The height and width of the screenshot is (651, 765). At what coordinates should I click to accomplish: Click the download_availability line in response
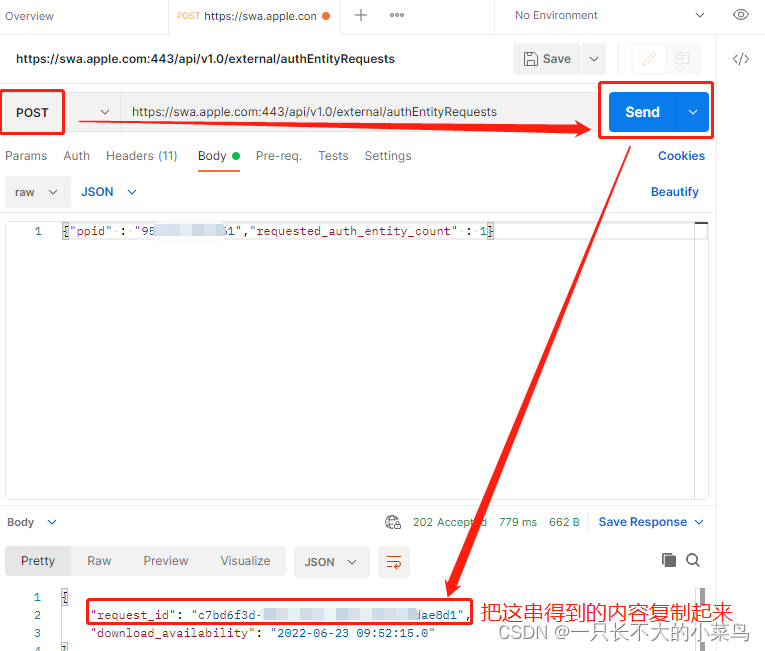pyautogui.click(x=262, y=633)
